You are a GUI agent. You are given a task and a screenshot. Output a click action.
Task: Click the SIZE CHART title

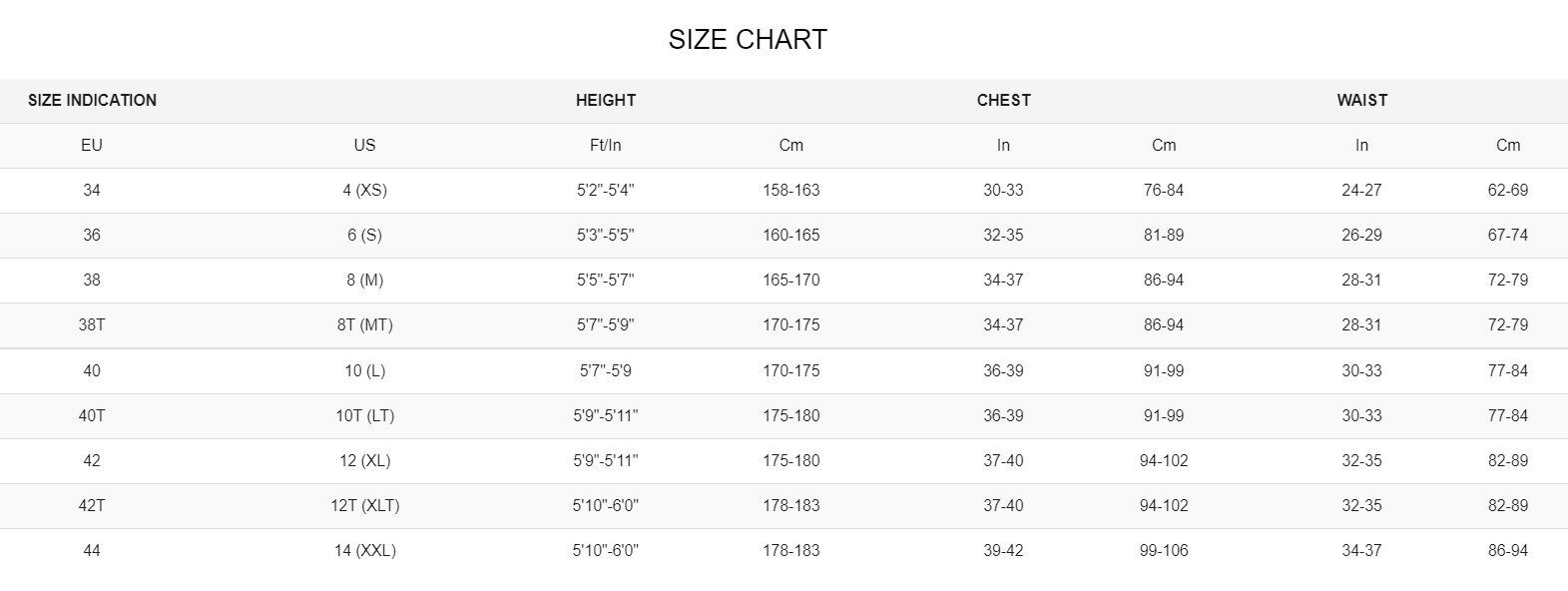(748, 40)
